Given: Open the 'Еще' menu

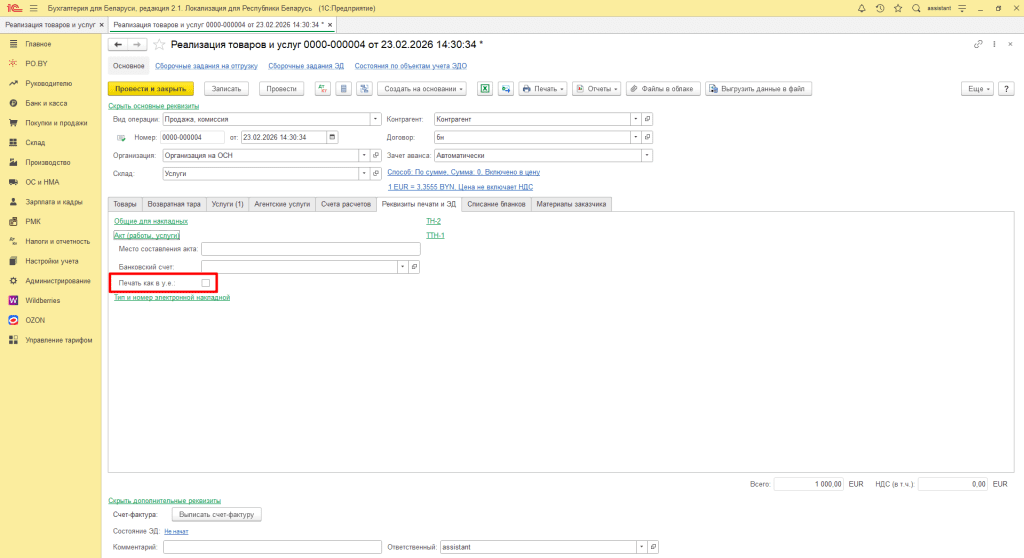Looking at the screenshot, I should coord(976,89).
